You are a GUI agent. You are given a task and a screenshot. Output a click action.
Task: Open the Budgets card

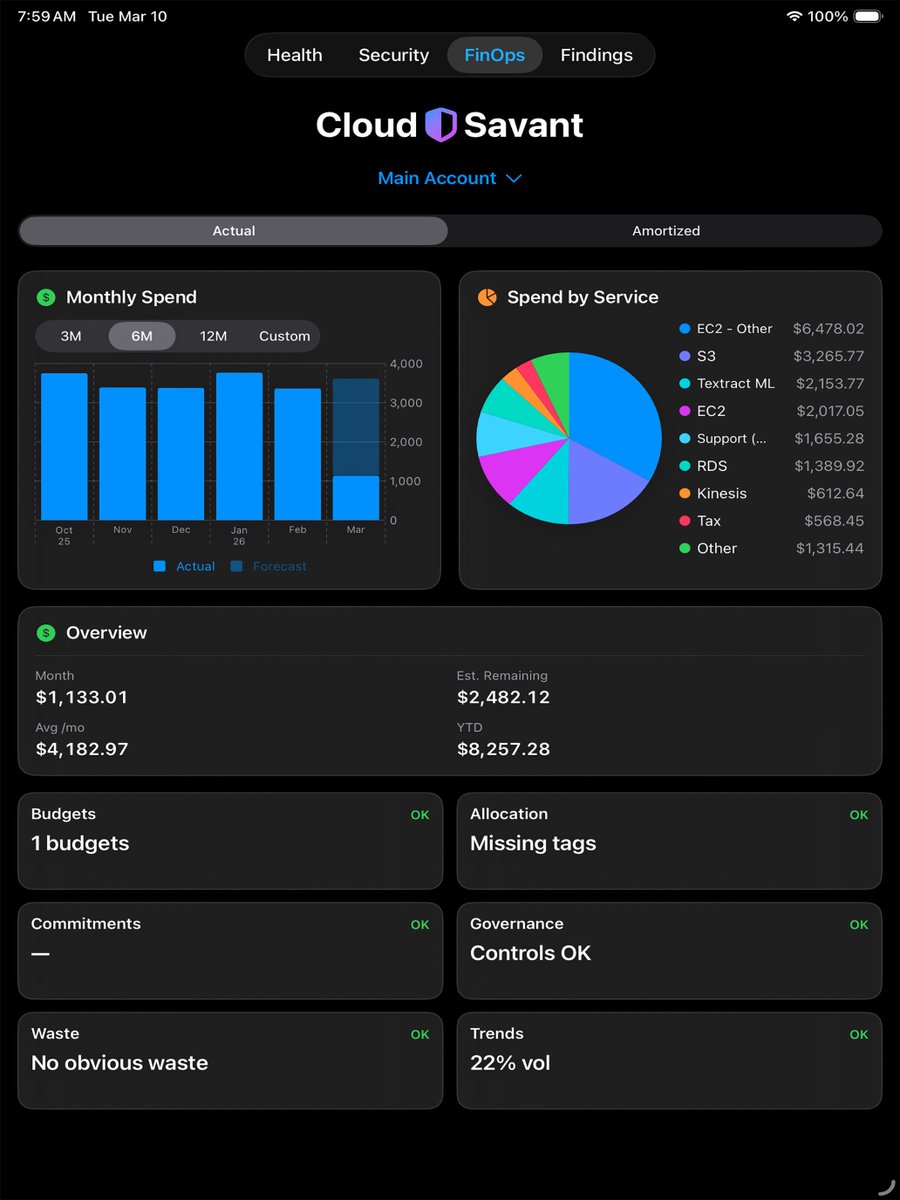tap(230, 841)
